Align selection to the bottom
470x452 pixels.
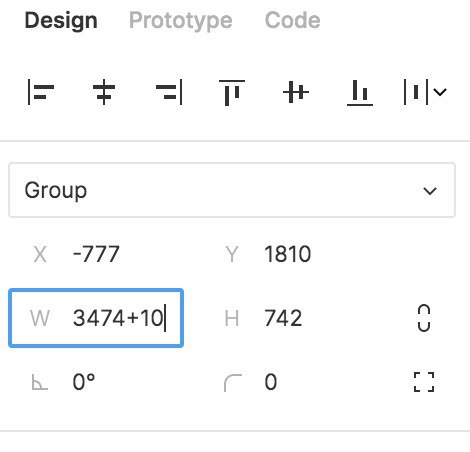pyautogui.click(x=360, y=92)
